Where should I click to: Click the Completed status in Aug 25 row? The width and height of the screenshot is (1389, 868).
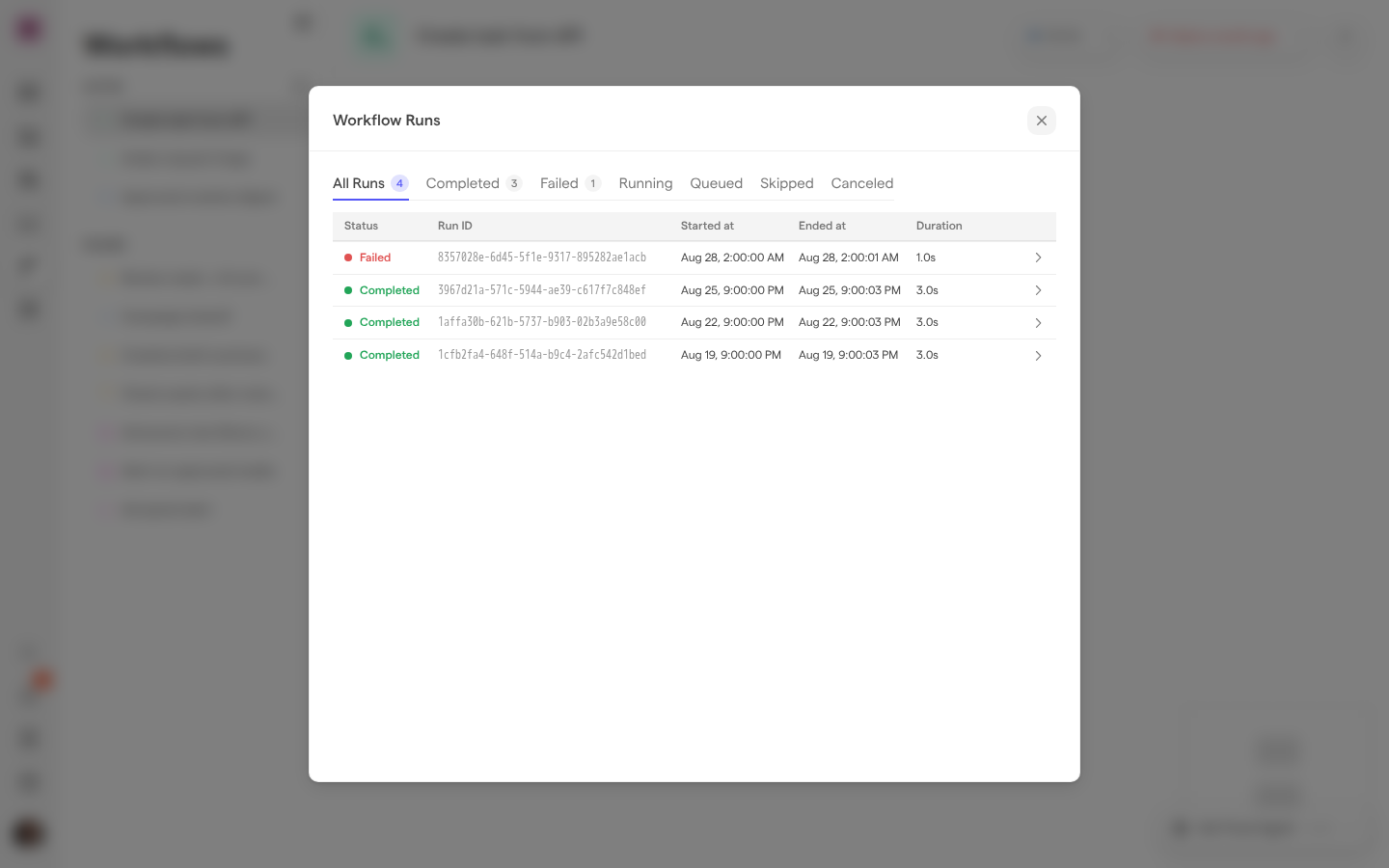(x=390, y=290)
